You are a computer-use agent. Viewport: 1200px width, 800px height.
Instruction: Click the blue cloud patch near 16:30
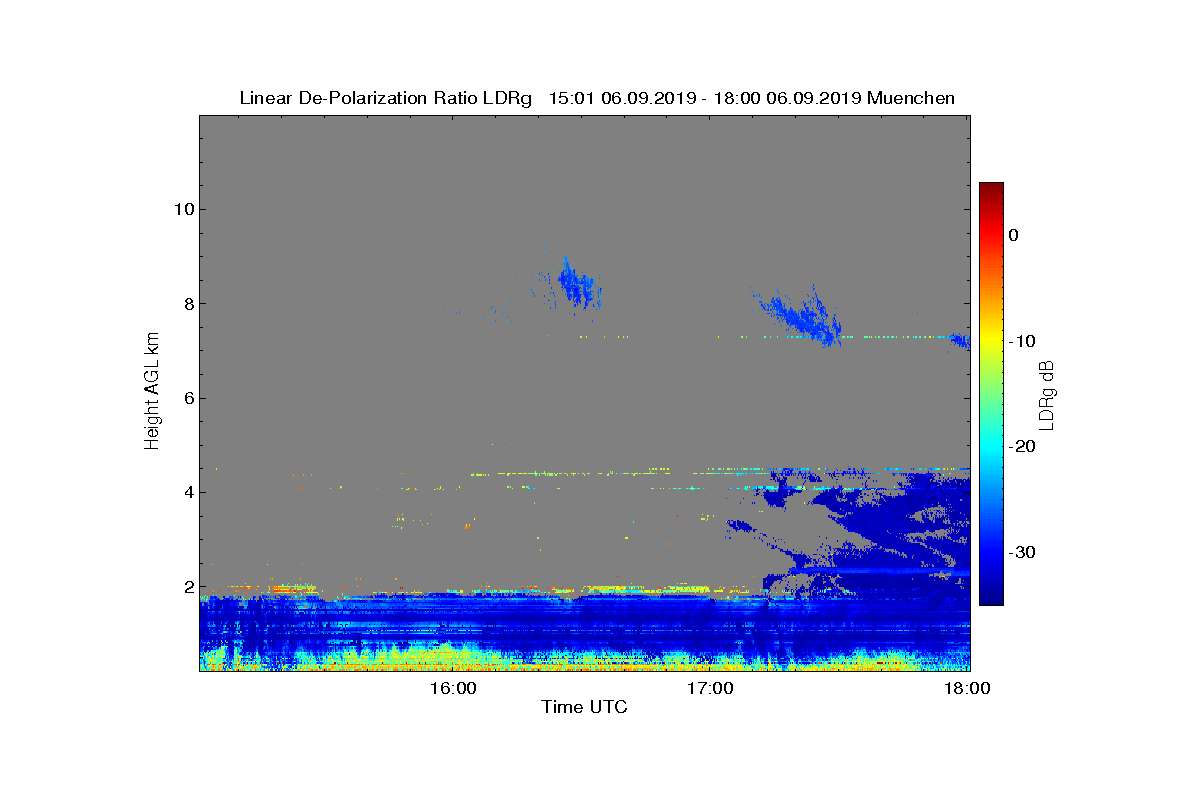(577, 284)
